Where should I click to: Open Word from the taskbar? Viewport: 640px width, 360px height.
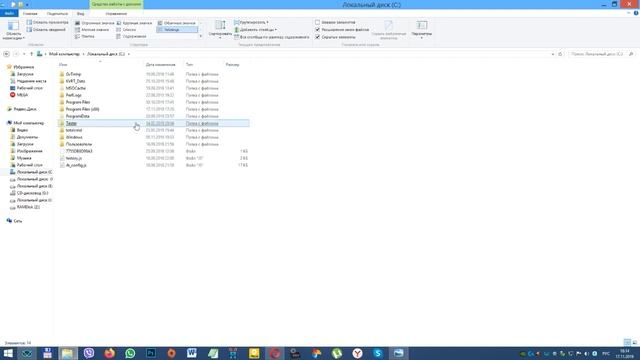click(192, 353)
